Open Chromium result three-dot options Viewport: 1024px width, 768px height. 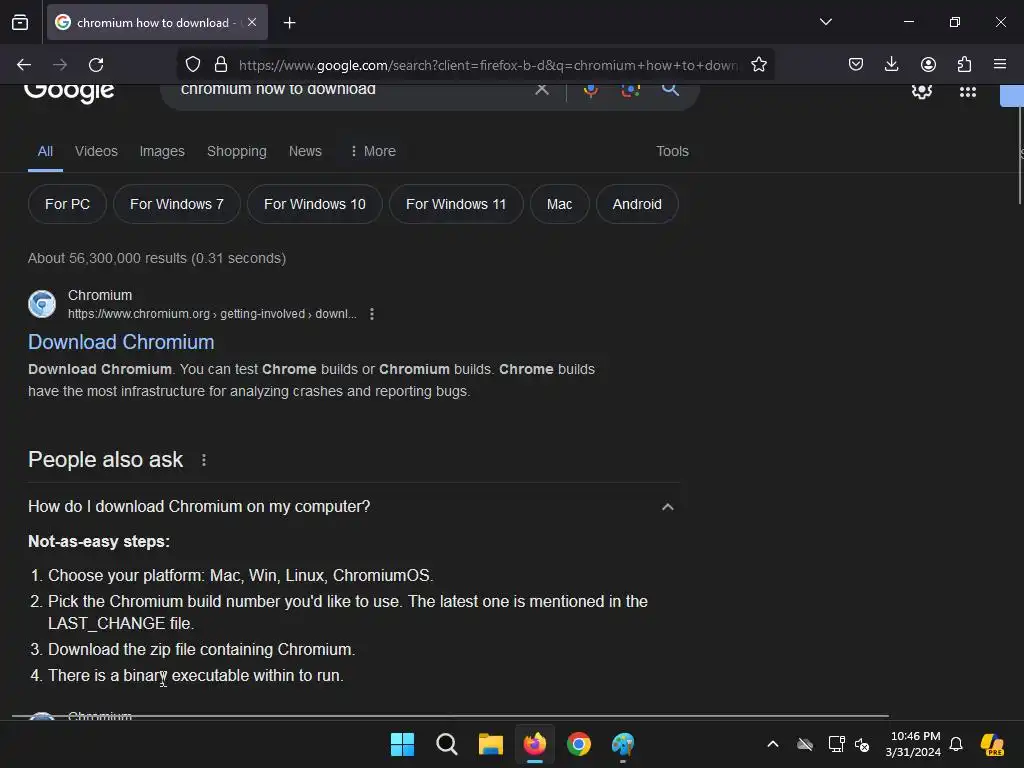[372, 314]
